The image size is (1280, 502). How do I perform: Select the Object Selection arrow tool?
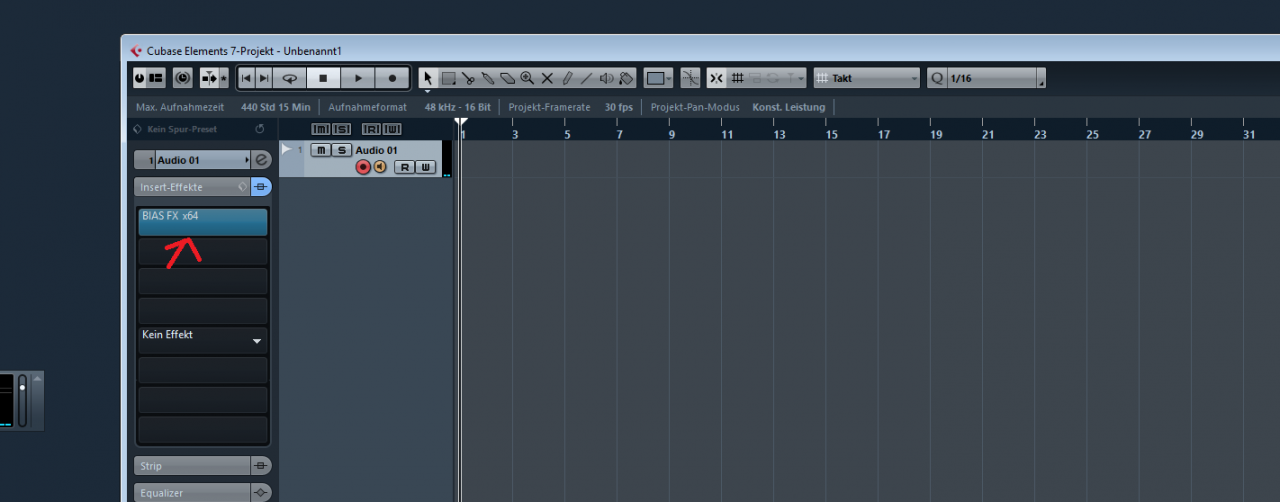click(x=428, y=78)
